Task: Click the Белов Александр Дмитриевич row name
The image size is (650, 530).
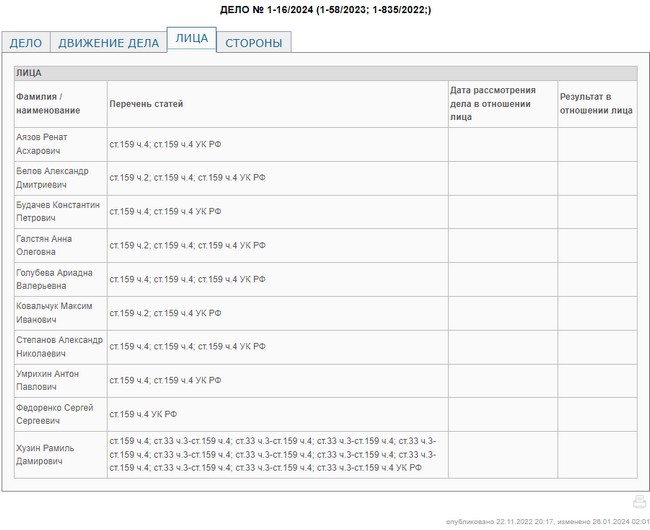Action: tap(52, 178)
